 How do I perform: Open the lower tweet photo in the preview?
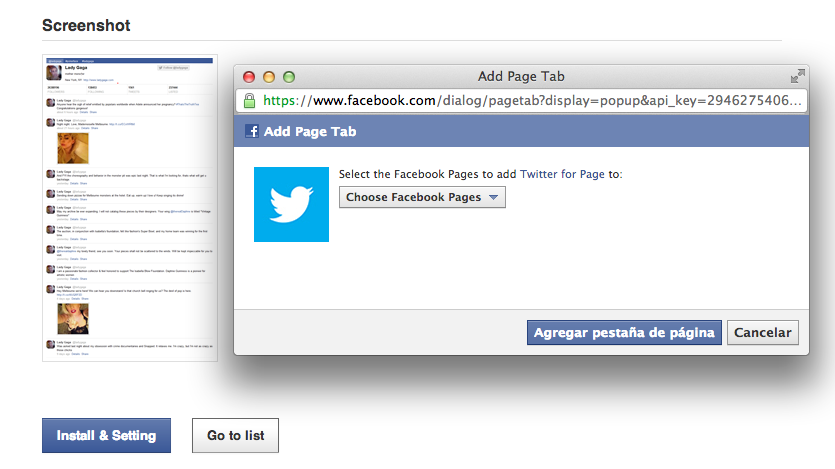pyautogui.click(x=71, y=318)
